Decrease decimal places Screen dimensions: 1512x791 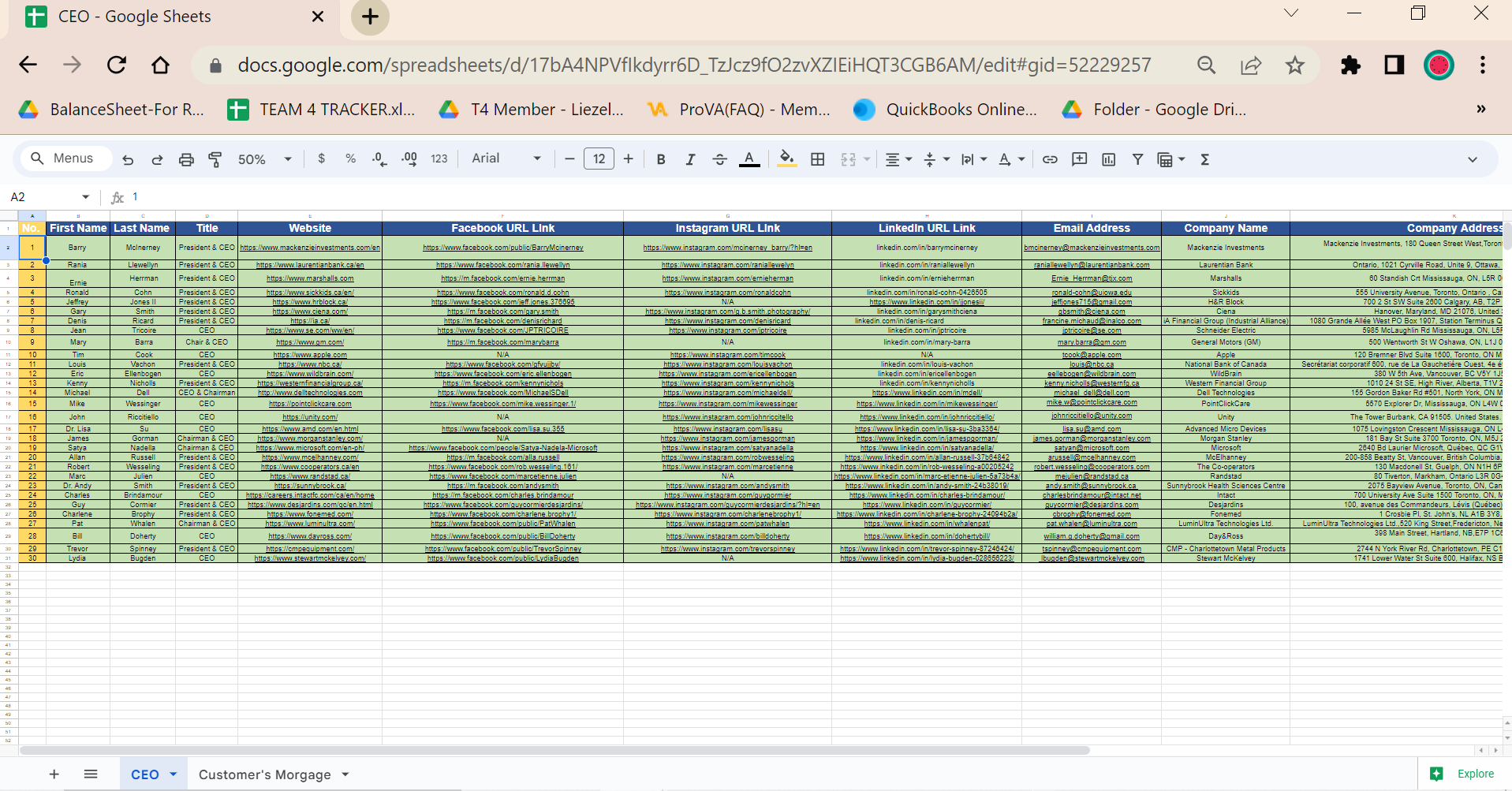(379, 159)
